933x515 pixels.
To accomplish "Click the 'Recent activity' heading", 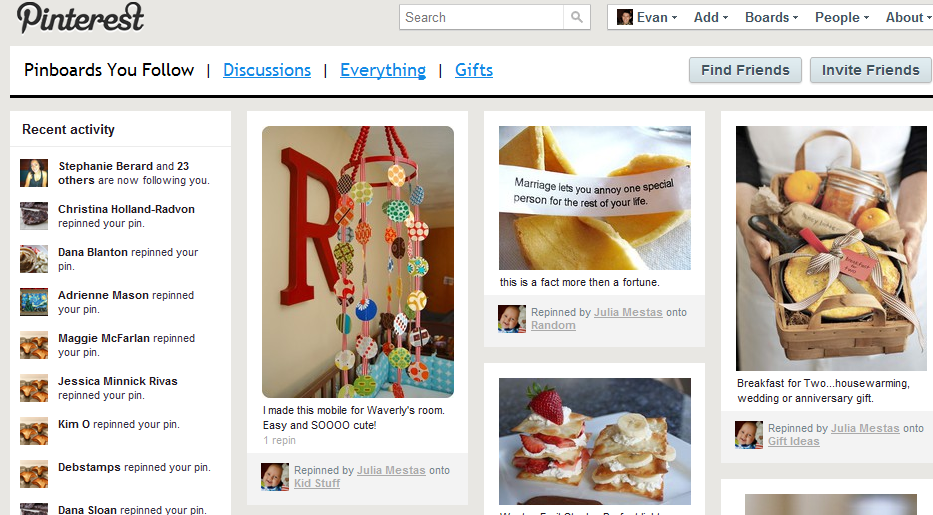I will 68,129.
